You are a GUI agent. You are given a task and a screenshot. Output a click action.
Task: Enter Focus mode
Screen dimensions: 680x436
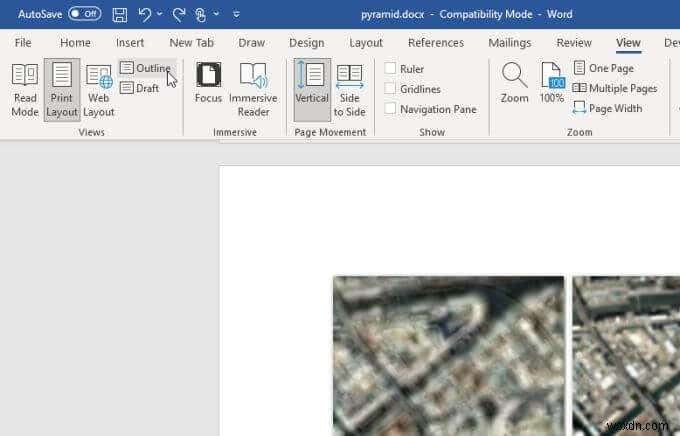(208, 83)
